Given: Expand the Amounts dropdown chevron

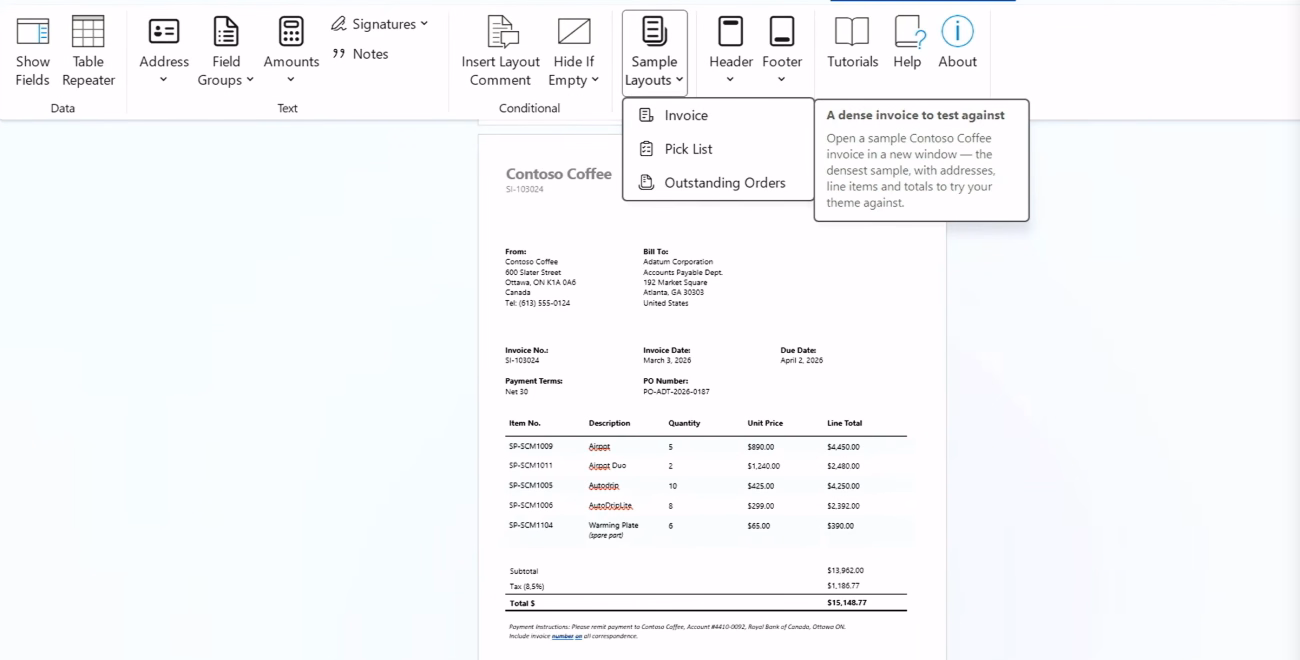Looking at the screenshot, I should (x=291, y=80).
